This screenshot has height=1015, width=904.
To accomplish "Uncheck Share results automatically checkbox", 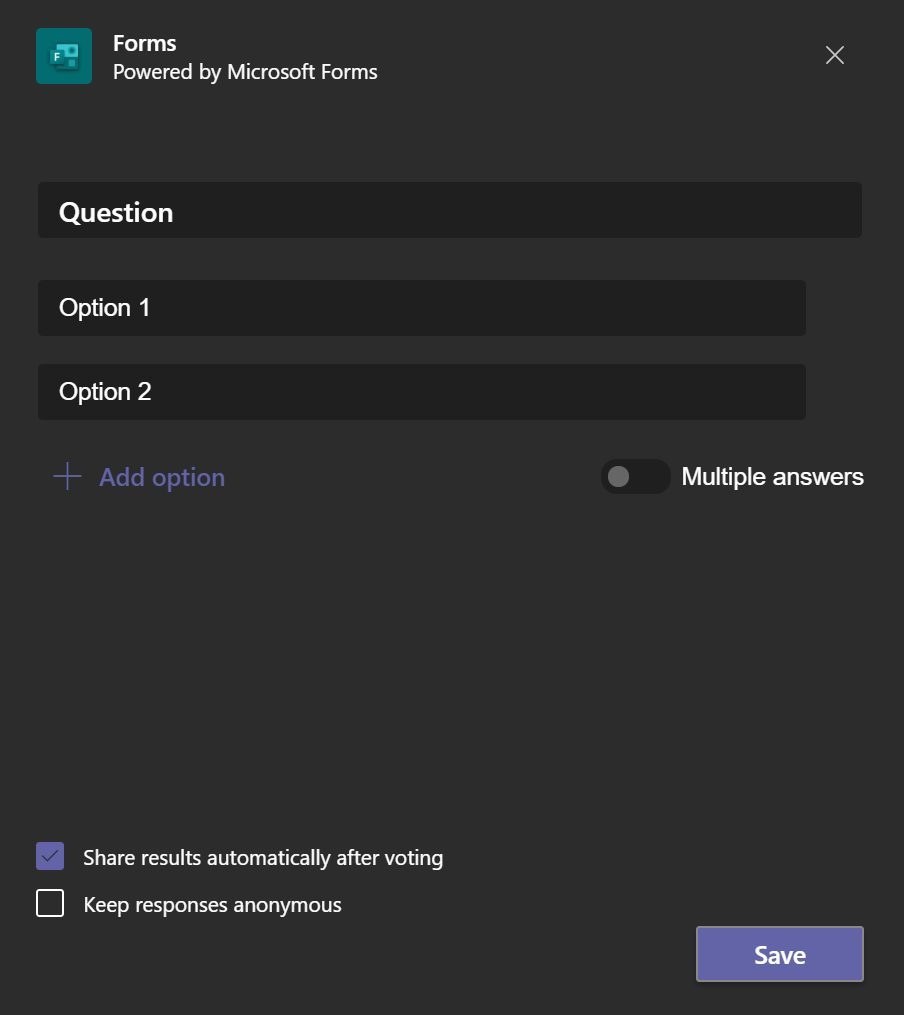I will tap(50, 857).
